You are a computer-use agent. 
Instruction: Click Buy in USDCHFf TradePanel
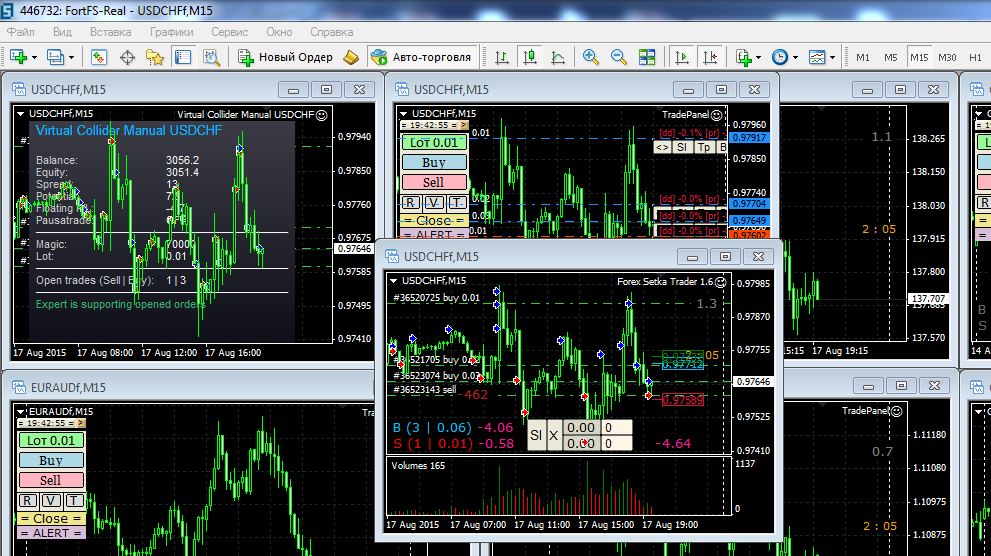pos(434,162)
